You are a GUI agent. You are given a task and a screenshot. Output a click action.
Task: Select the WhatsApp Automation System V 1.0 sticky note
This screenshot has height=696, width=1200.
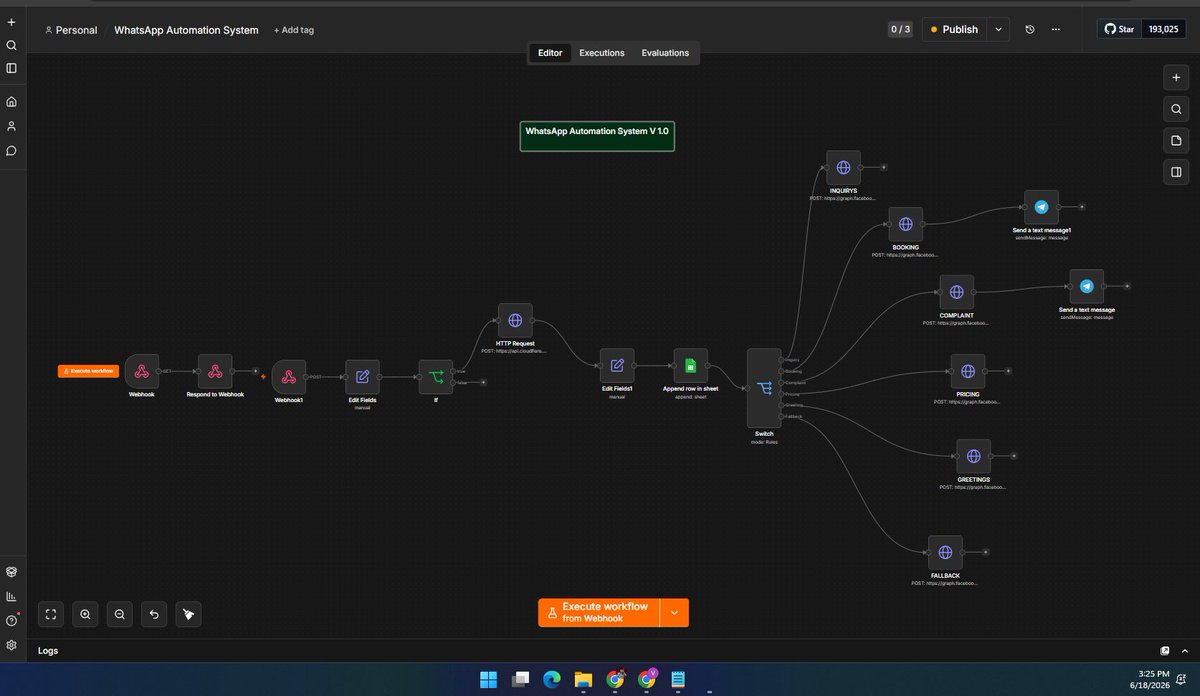click(597, 136)
